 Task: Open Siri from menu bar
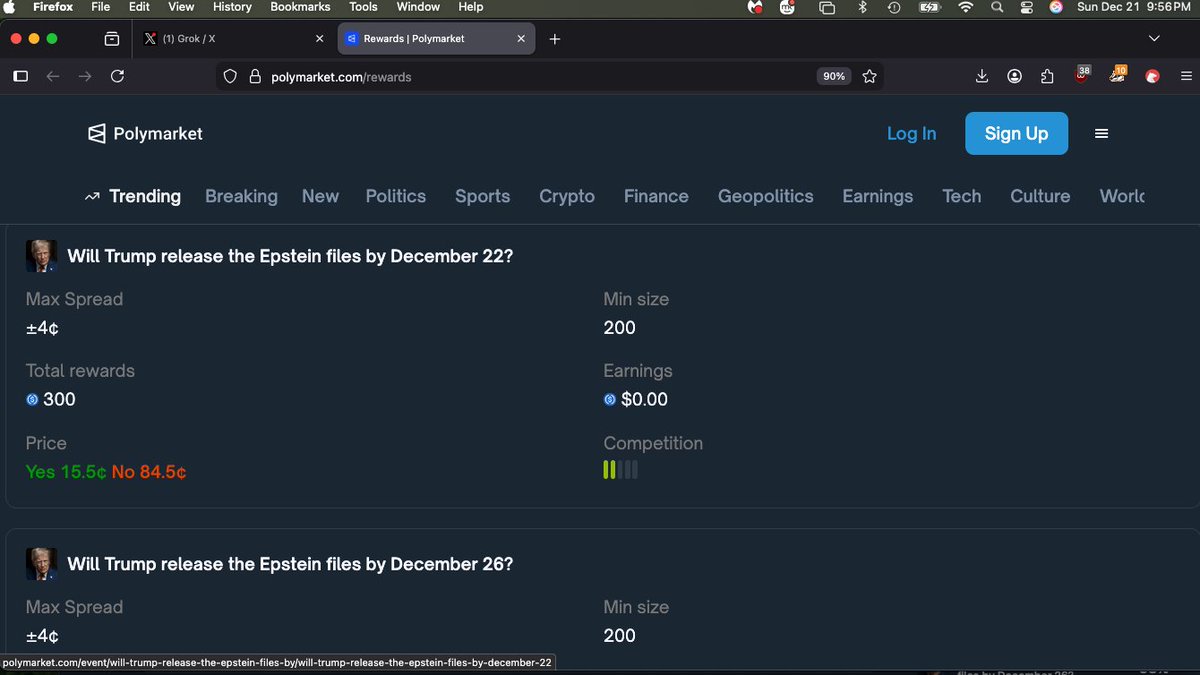(1056, 7)
